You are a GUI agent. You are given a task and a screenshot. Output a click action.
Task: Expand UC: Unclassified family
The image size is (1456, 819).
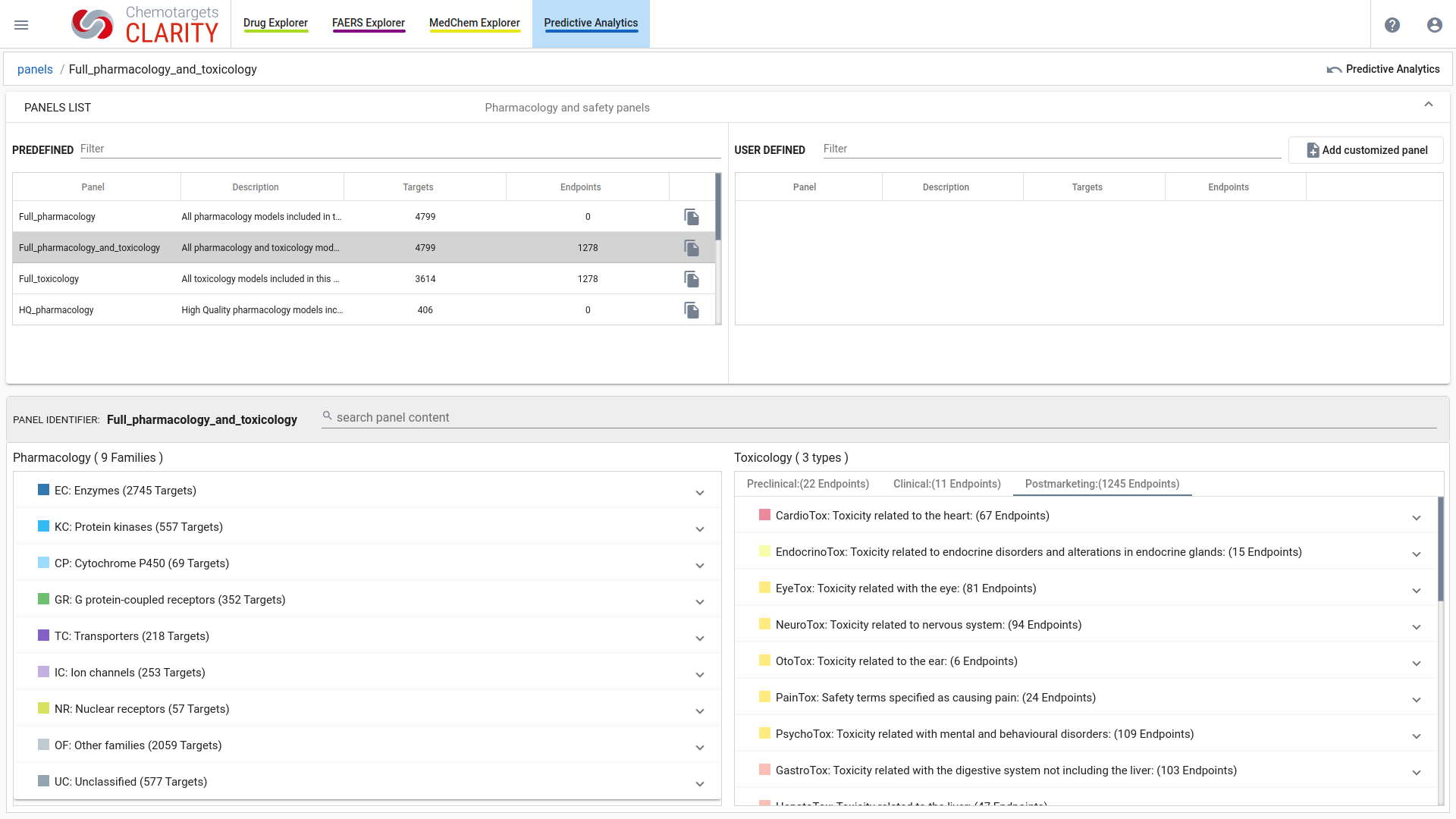700,784
